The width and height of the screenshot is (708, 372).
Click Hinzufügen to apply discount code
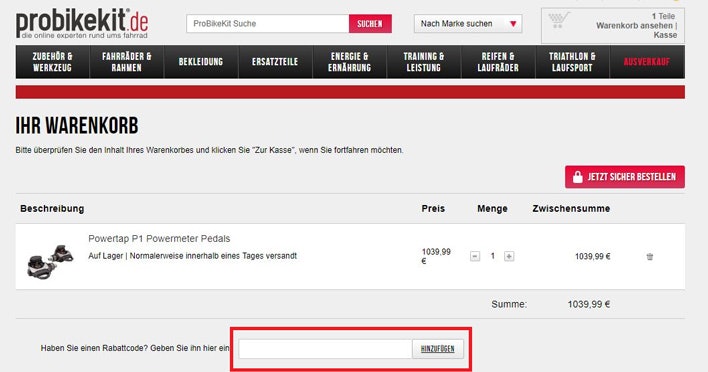pos(438,349)
